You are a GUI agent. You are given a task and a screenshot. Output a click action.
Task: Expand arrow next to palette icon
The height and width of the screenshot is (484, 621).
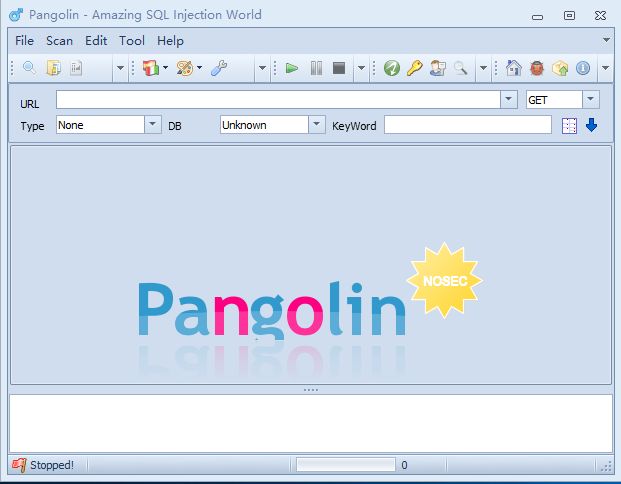[199, 68]
